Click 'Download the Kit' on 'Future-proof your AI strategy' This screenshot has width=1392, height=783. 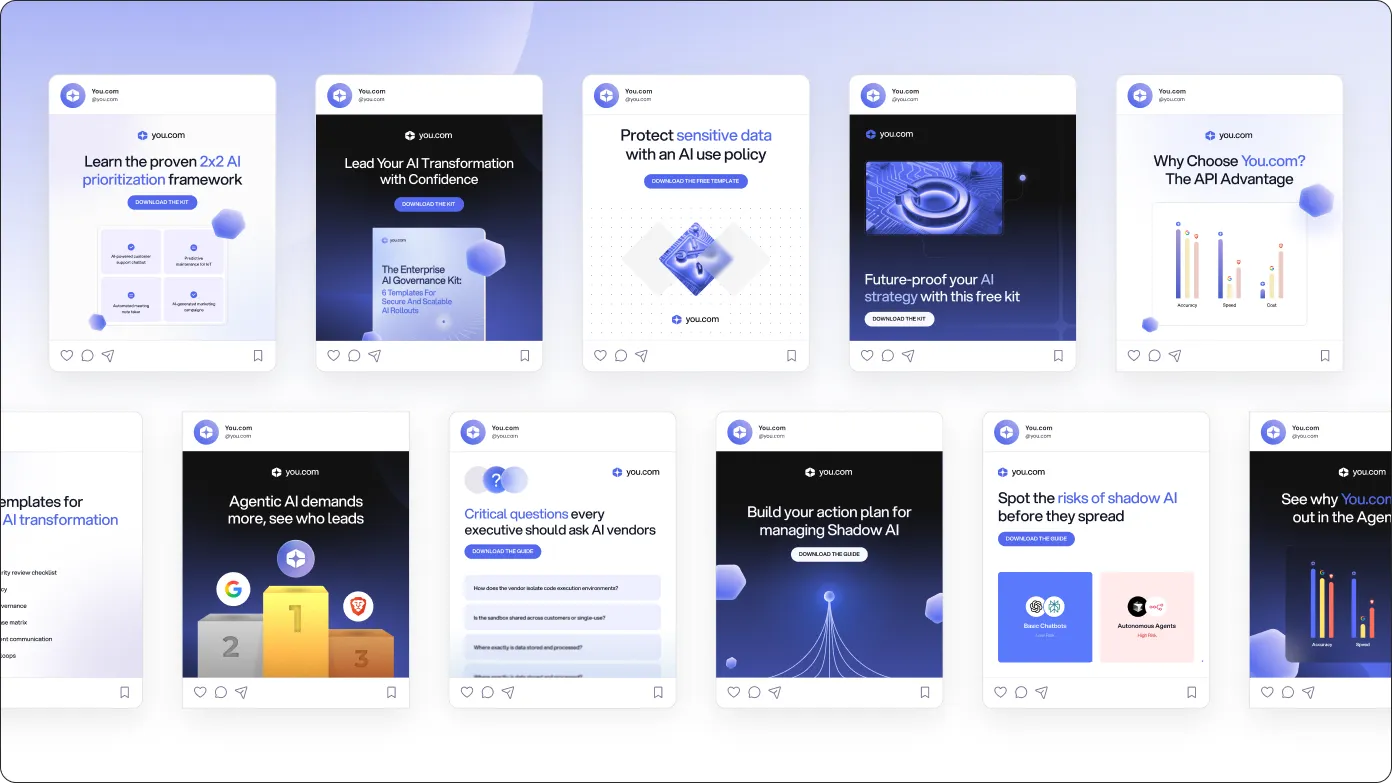point(899,319)
